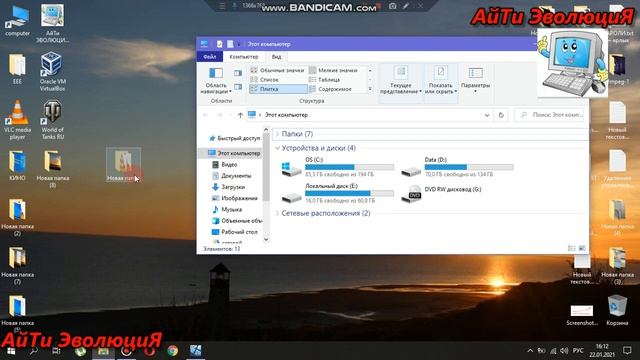This screenshot has width=640, height=360.
Task: Choose the Мелкие значки layout
Action: coord(333,70)
